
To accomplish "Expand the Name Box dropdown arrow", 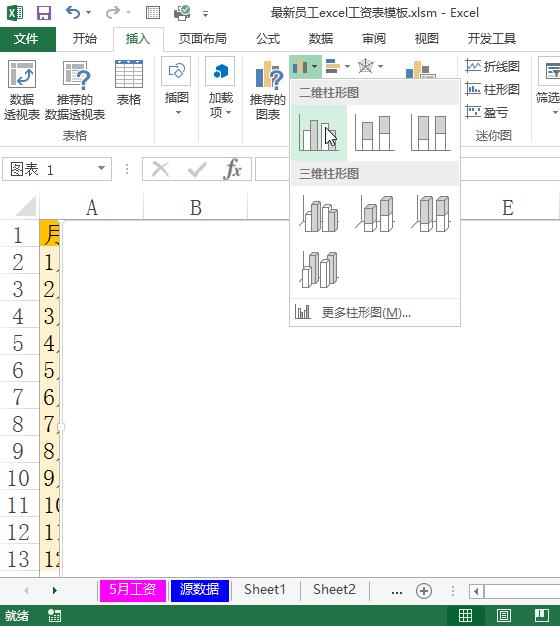I will coord(101,169).
